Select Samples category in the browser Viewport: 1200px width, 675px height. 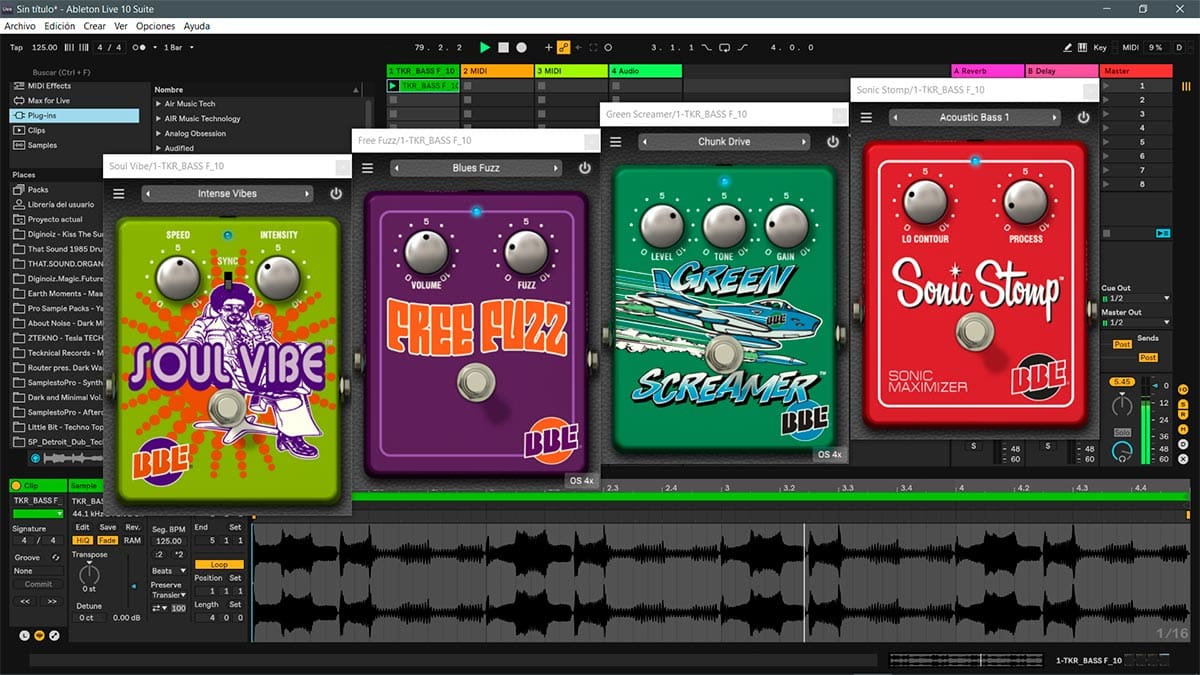coord(75,145)
